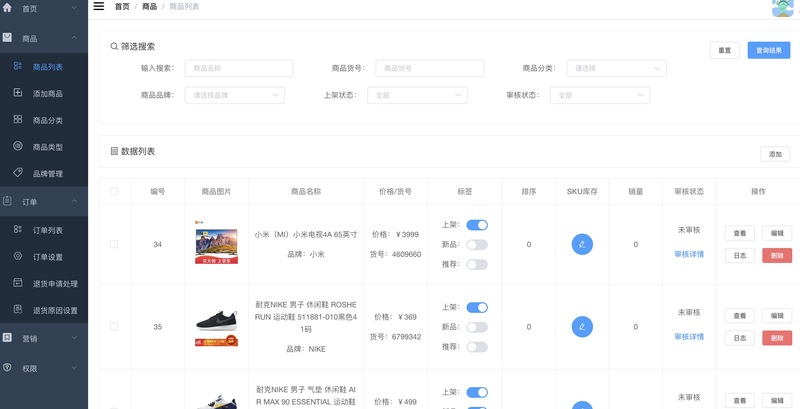Toggle 推荐 switch for product 34
This screenshot has height=409, width=800.
(477, 264)
